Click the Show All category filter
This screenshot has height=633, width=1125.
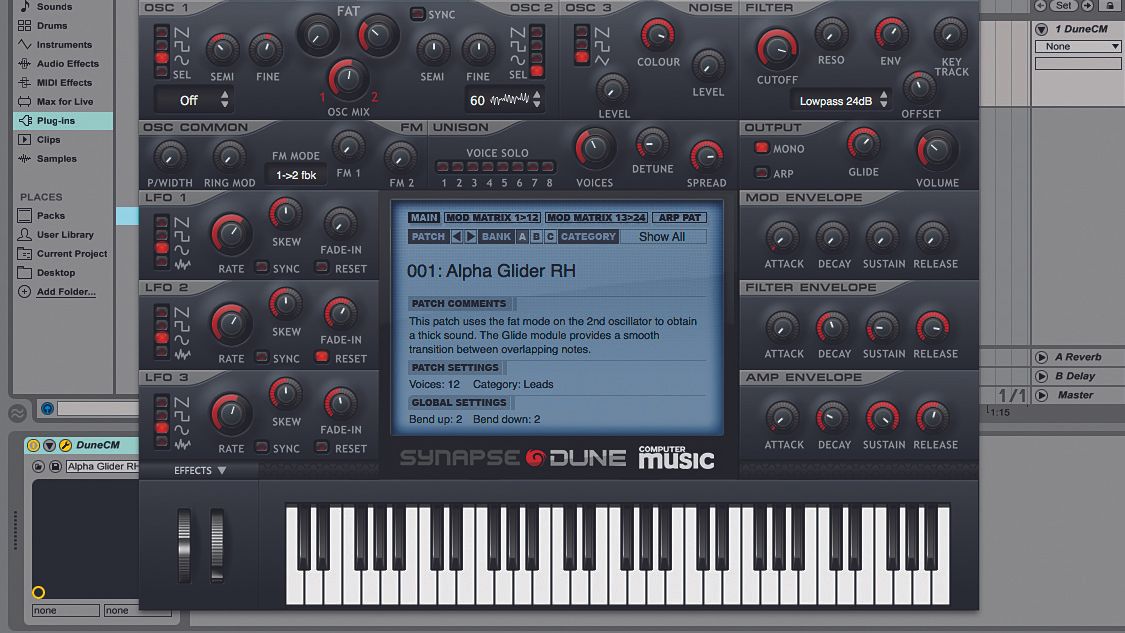(663, 236)
